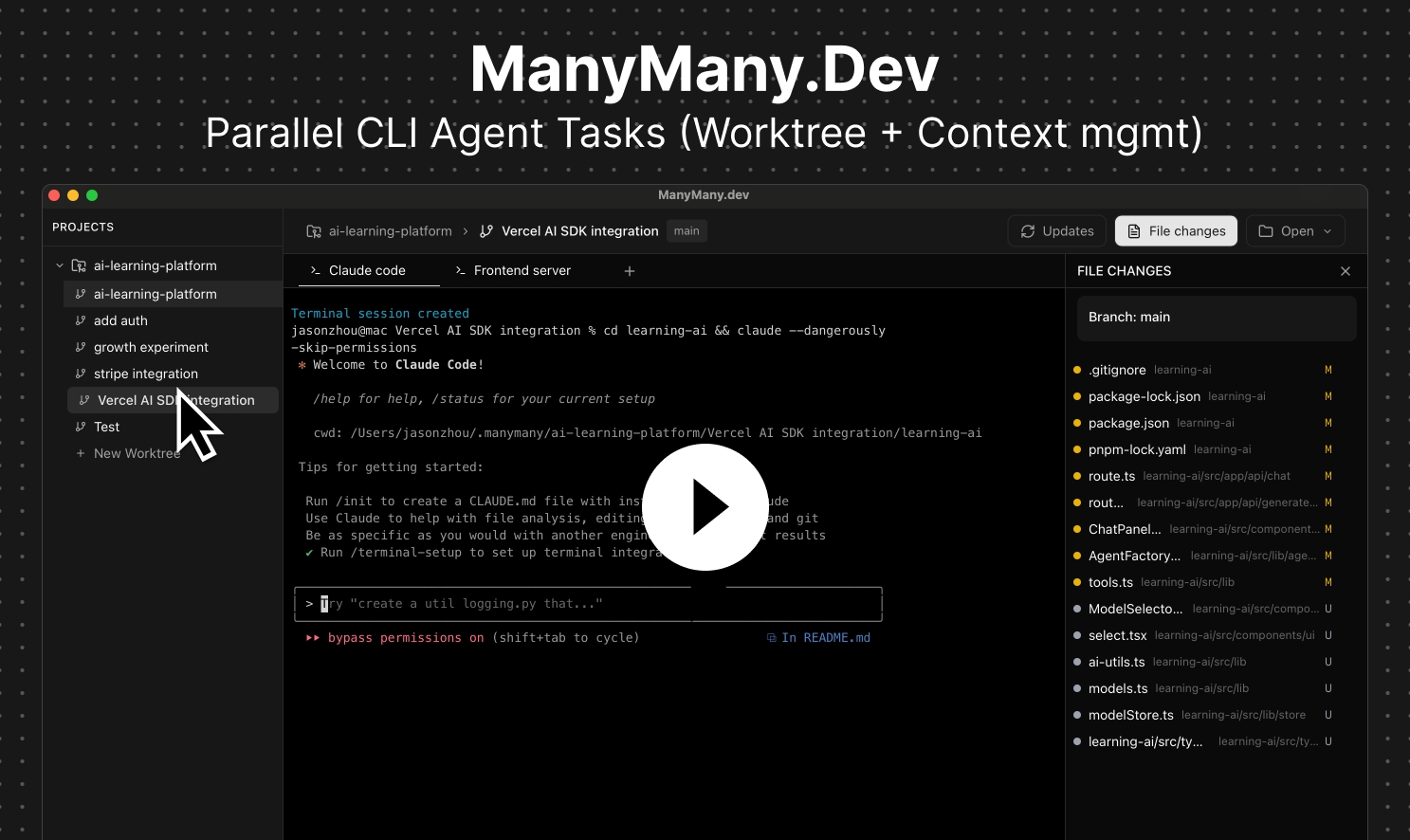Open pnpm-lock.yaml in file changes
This screenshot has width=1410, height=840.
click(1204, 449)
